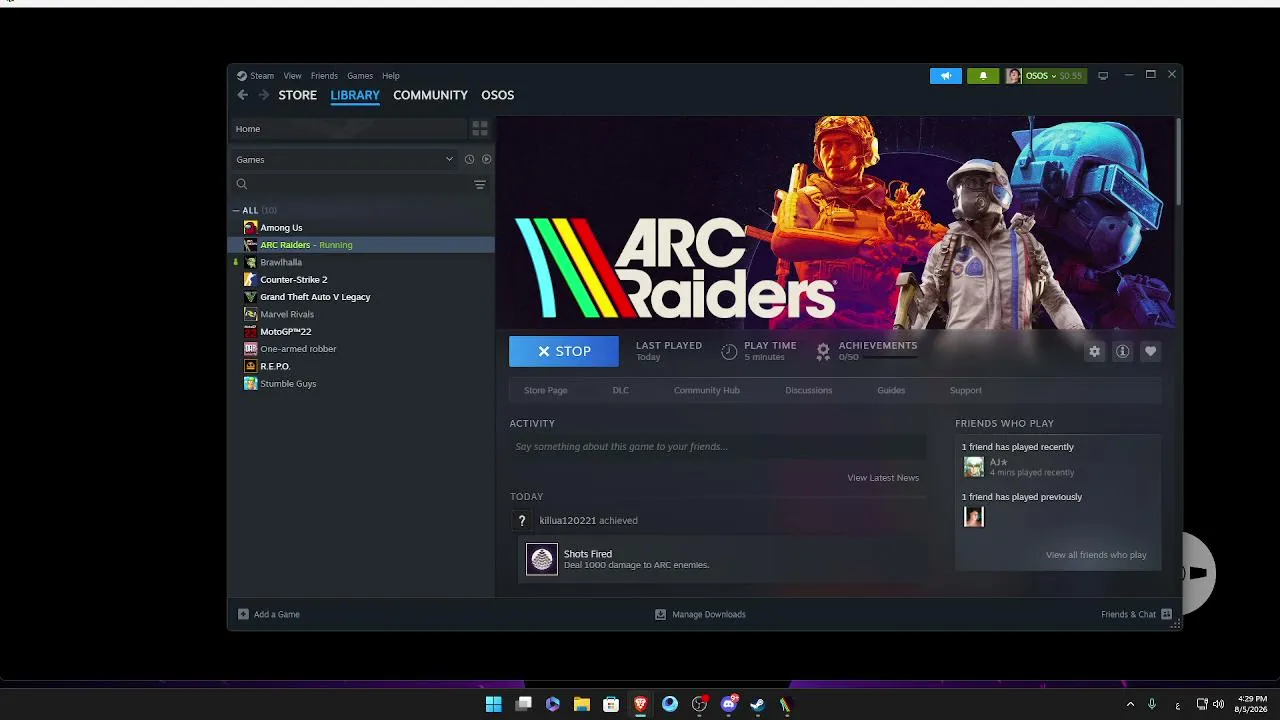Click the Stumble Guys game icon
Screen dimensions: 1280x720
point(250,384)
